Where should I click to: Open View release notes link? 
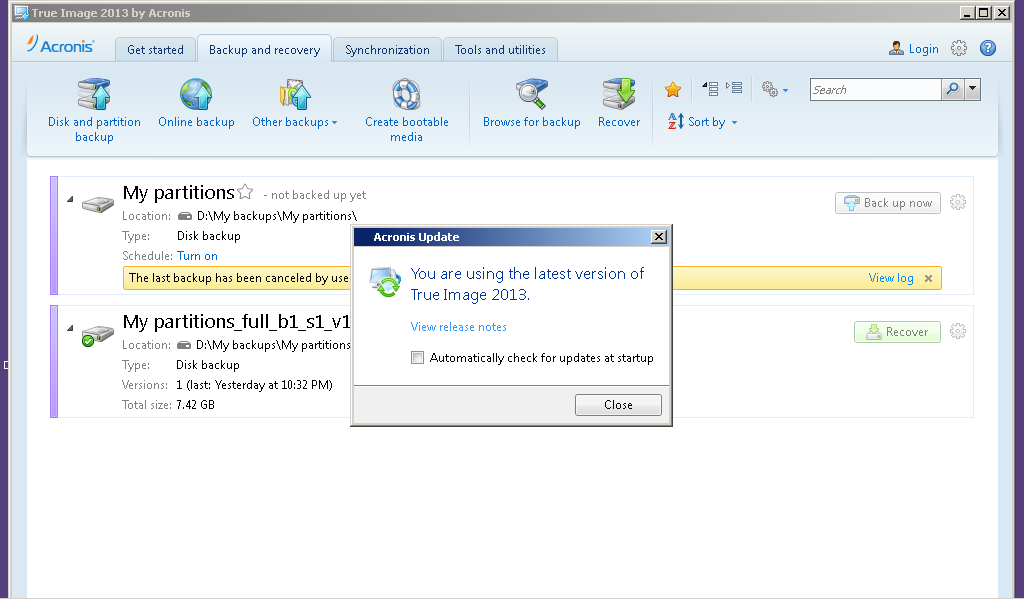pos(458,327)
